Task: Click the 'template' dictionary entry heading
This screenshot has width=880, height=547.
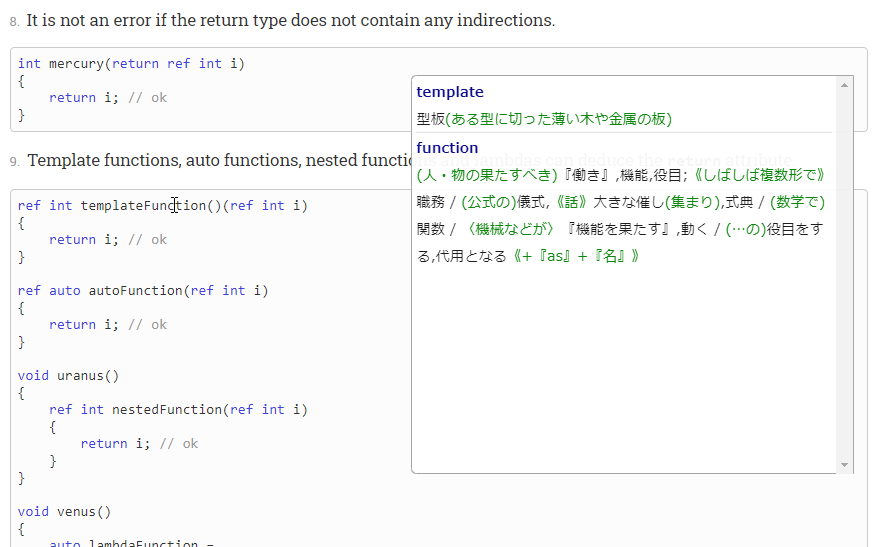Action: pos(449,92)
